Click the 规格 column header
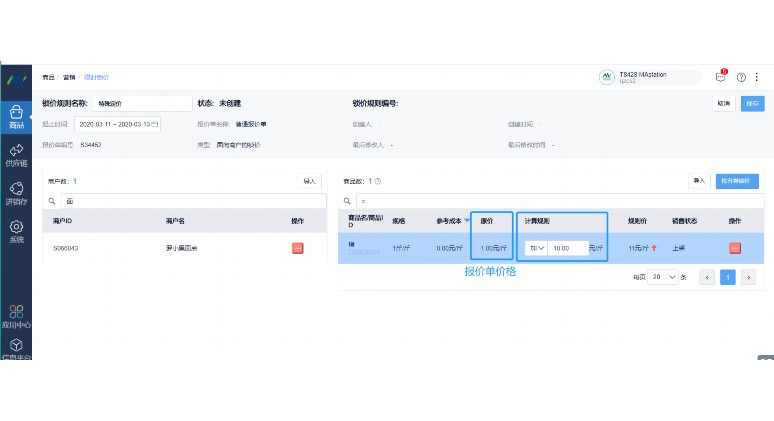This screenshot has width=774, height=421. (399, 221)
